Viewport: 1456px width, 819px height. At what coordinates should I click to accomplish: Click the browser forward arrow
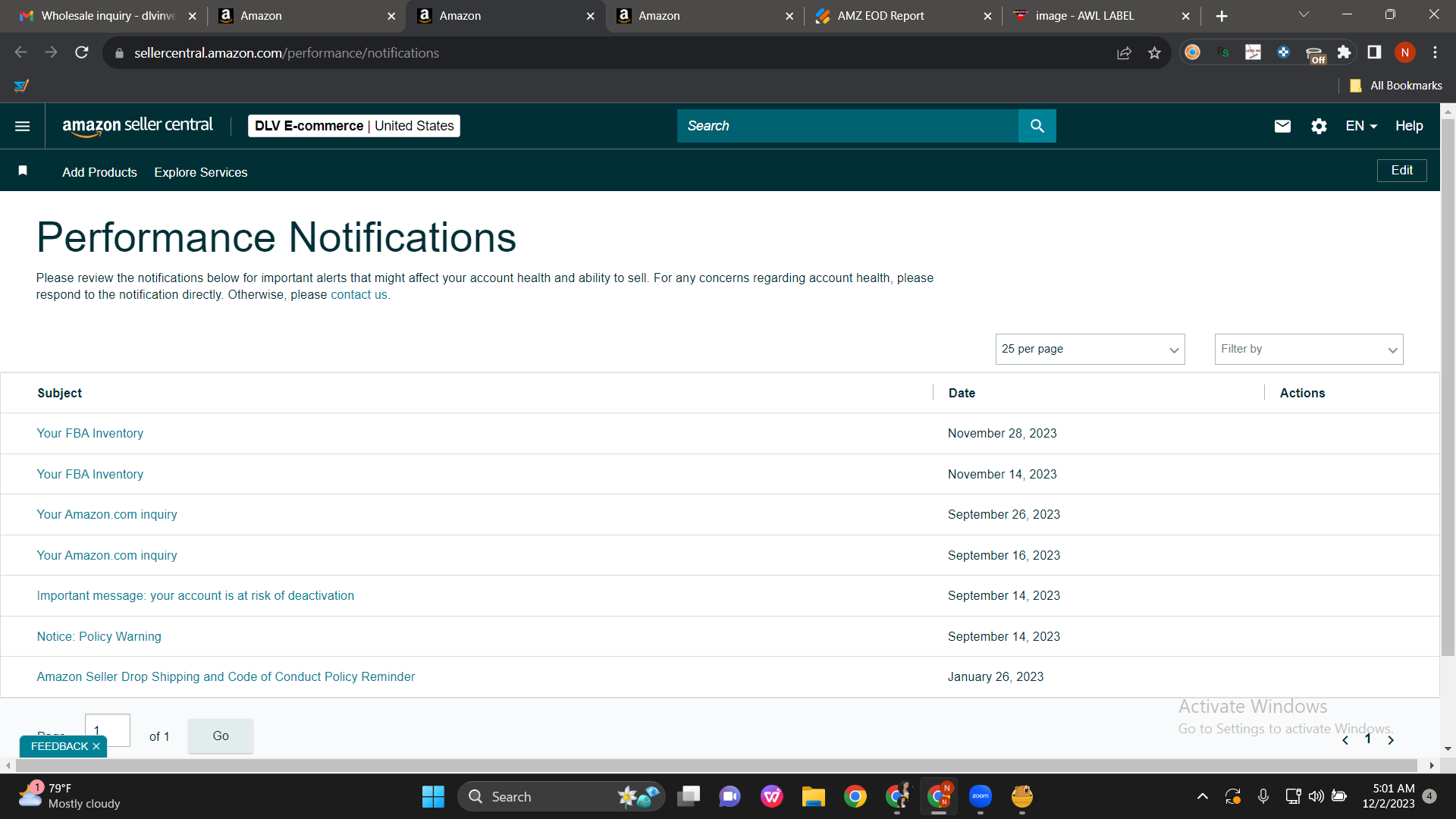click(52, 52)
